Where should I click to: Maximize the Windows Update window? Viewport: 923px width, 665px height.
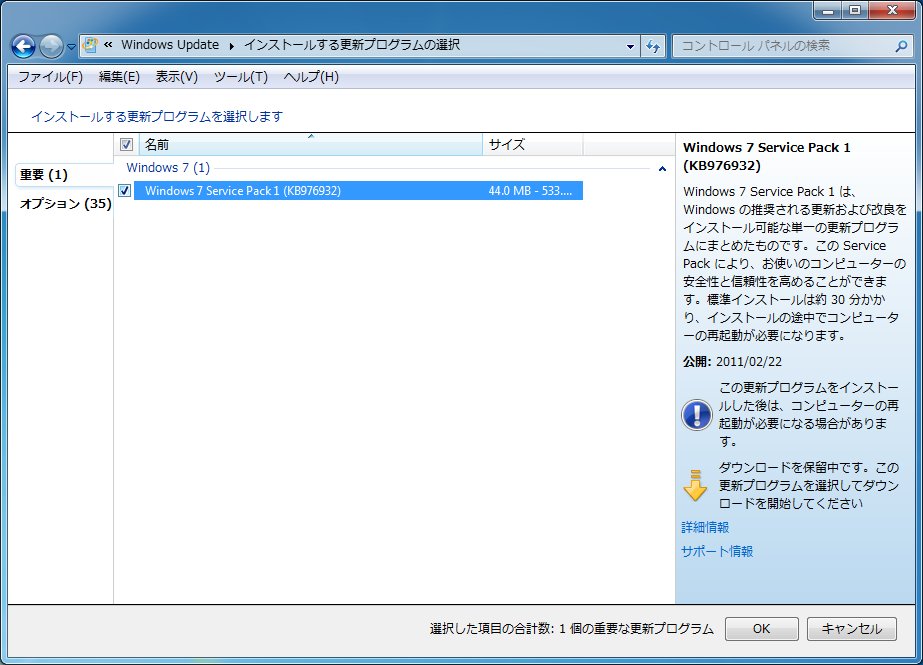[x=855, y=10]
